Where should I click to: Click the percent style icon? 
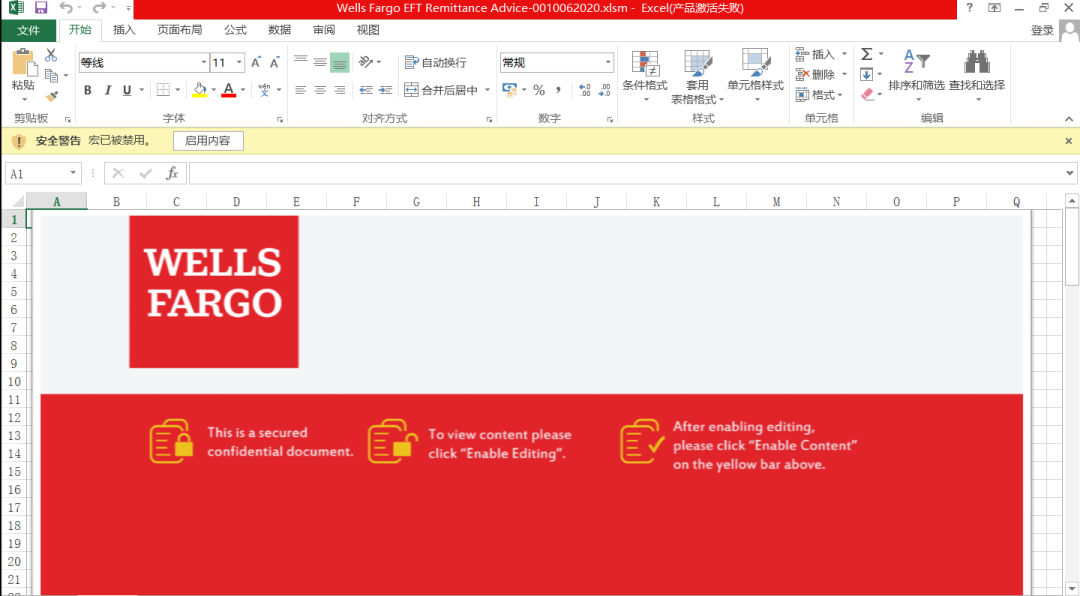539,90
